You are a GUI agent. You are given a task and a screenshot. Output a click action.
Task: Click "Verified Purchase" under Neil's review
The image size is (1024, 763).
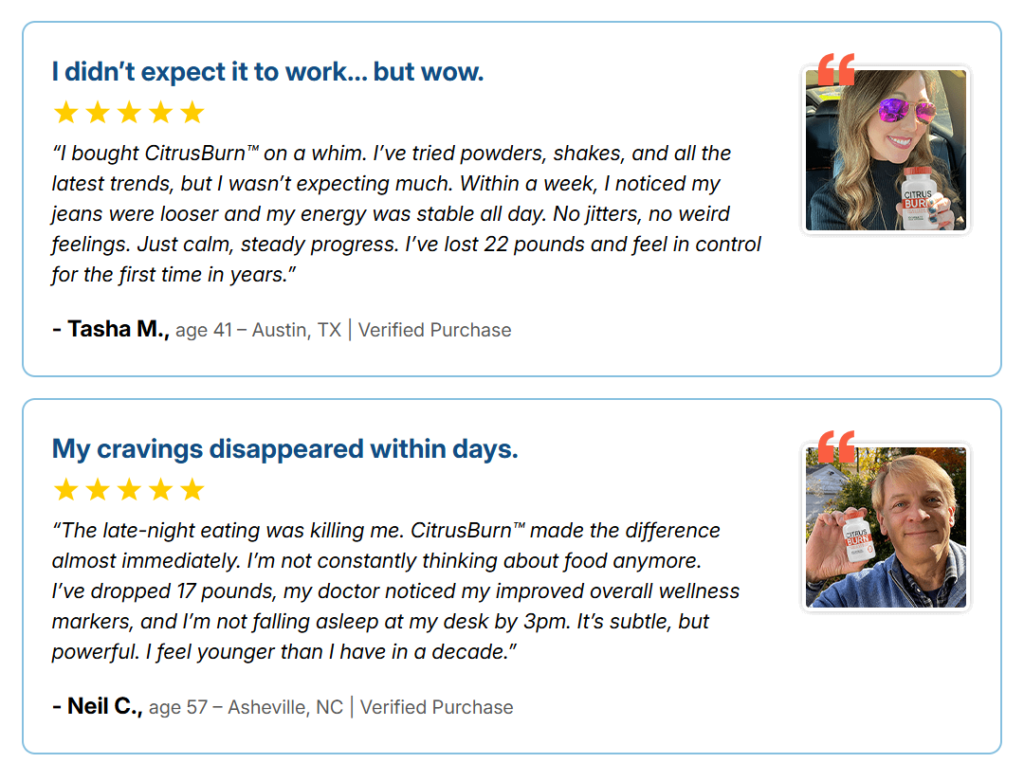[437, 708]
